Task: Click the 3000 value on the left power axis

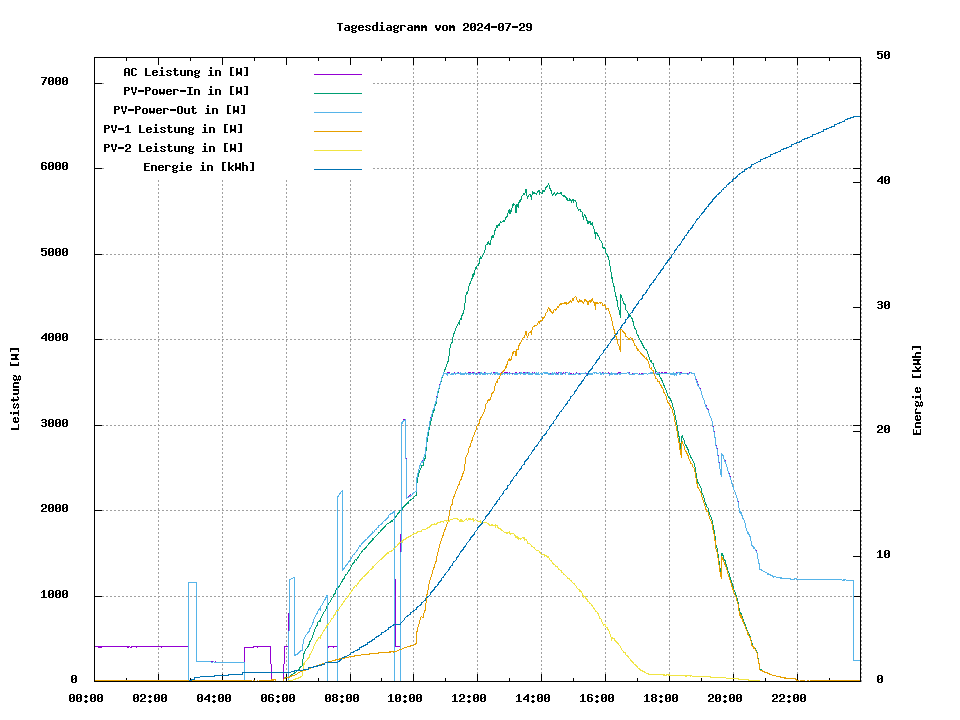Action: [54, 425]
